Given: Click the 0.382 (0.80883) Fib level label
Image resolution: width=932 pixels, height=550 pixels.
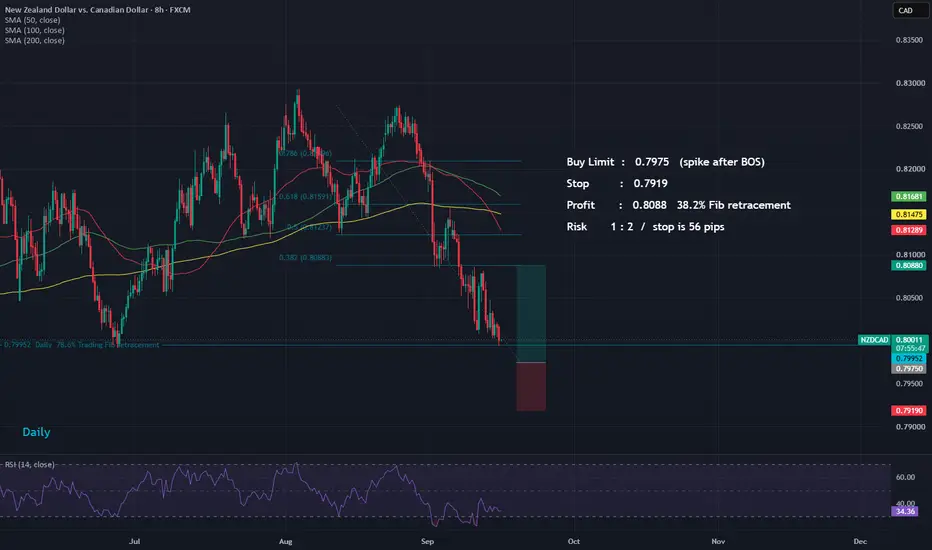Looking at the screenshot, I should (305, 257).
